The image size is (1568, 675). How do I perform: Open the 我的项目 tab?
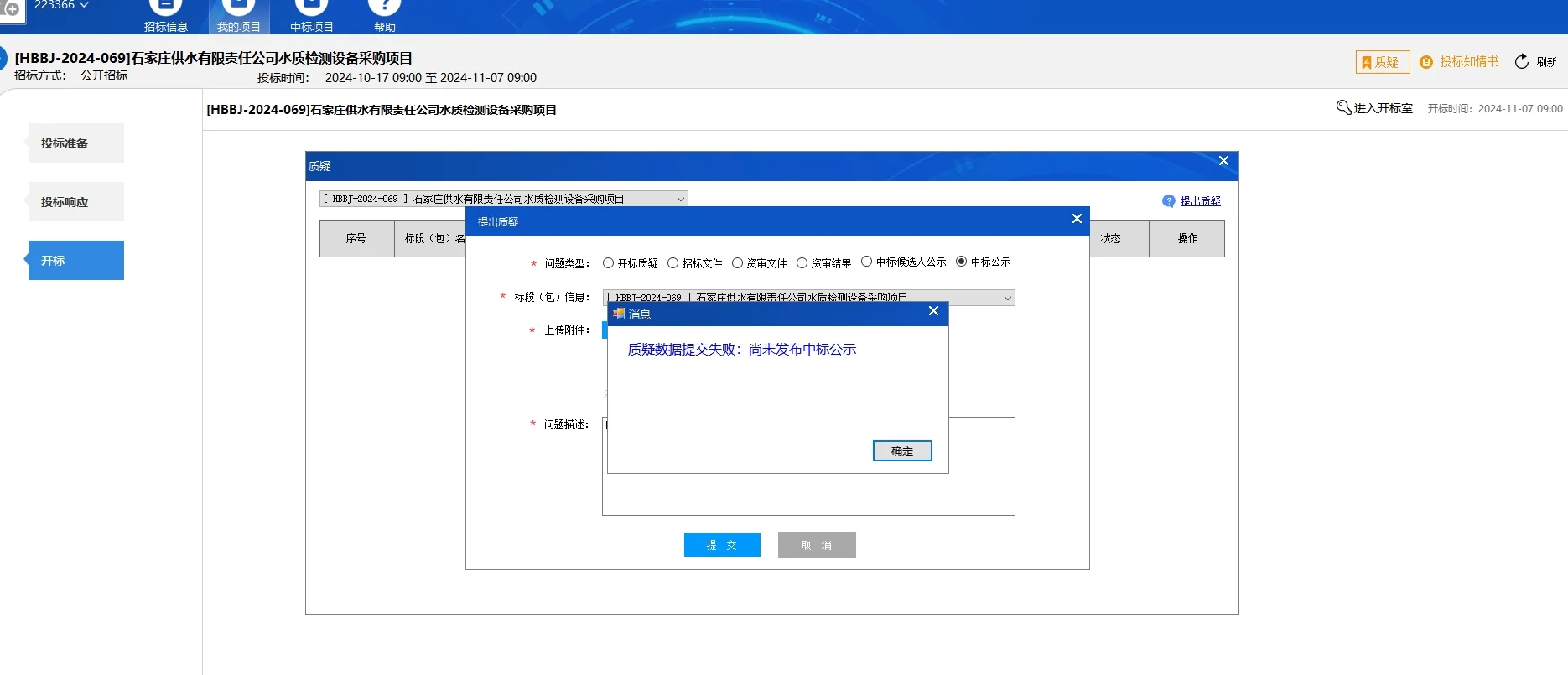(239, 18)
